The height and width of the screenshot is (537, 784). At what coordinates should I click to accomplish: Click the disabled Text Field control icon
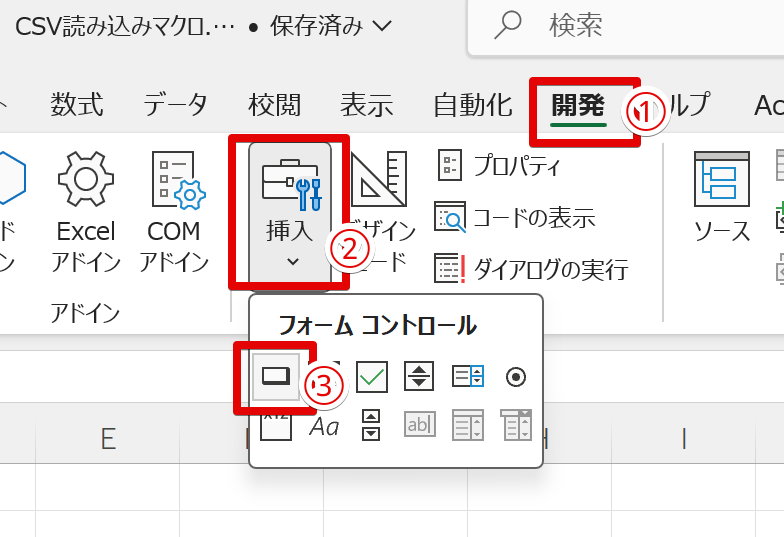pyautogui.click(x=420, y=425)
